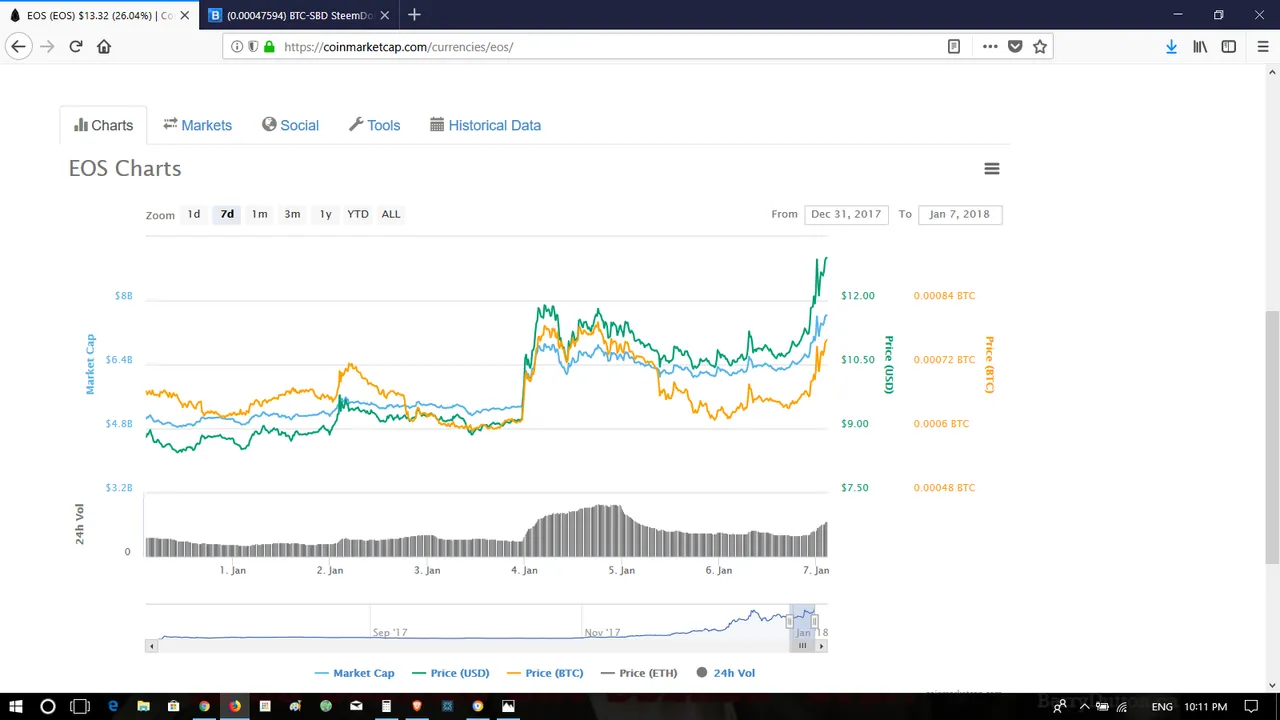Show hidden system tray icons
Screen dimensions: 1280x720
(1083, 707)
